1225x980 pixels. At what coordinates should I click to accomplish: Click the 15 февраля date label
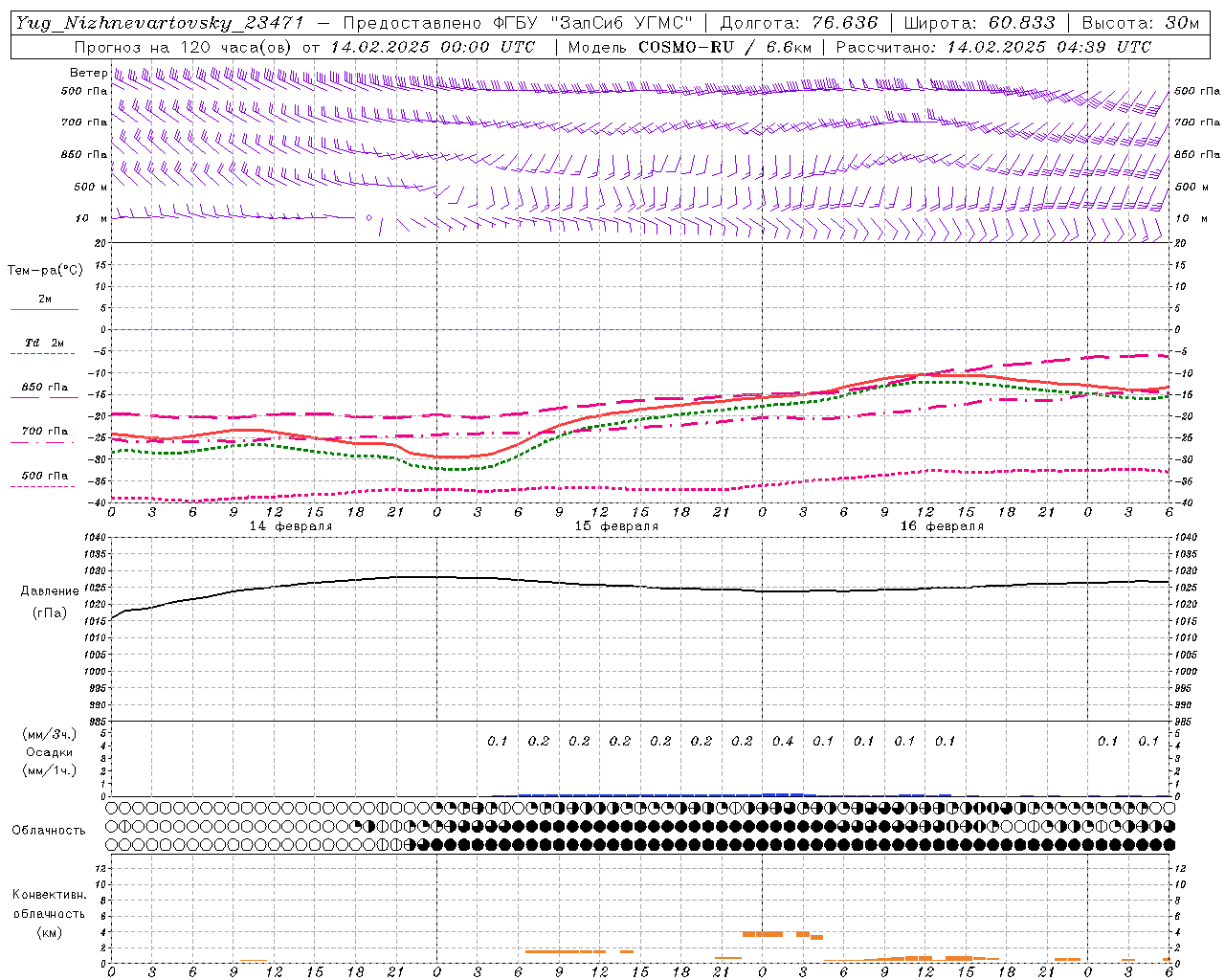tap(616, 526)
